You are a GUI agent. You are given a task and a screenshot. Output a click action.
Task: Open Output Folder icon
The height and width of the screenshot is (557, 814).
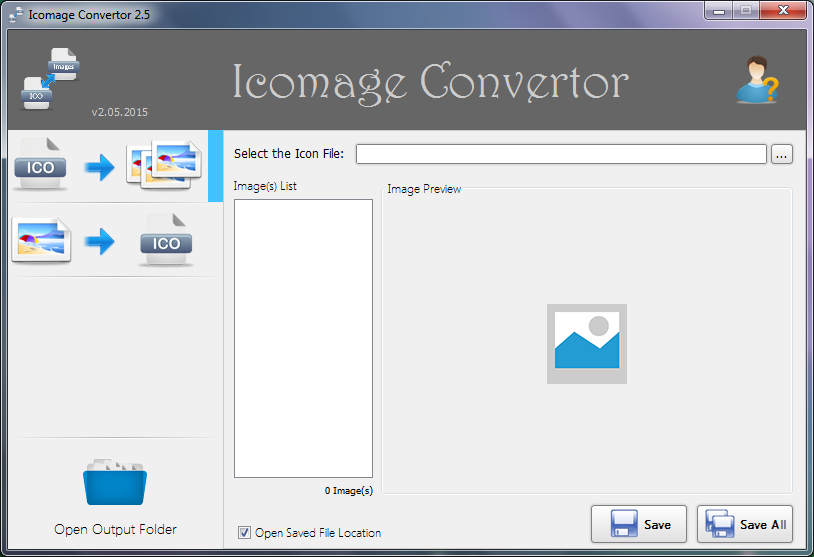pyautogui.click(x=115, y=482)
